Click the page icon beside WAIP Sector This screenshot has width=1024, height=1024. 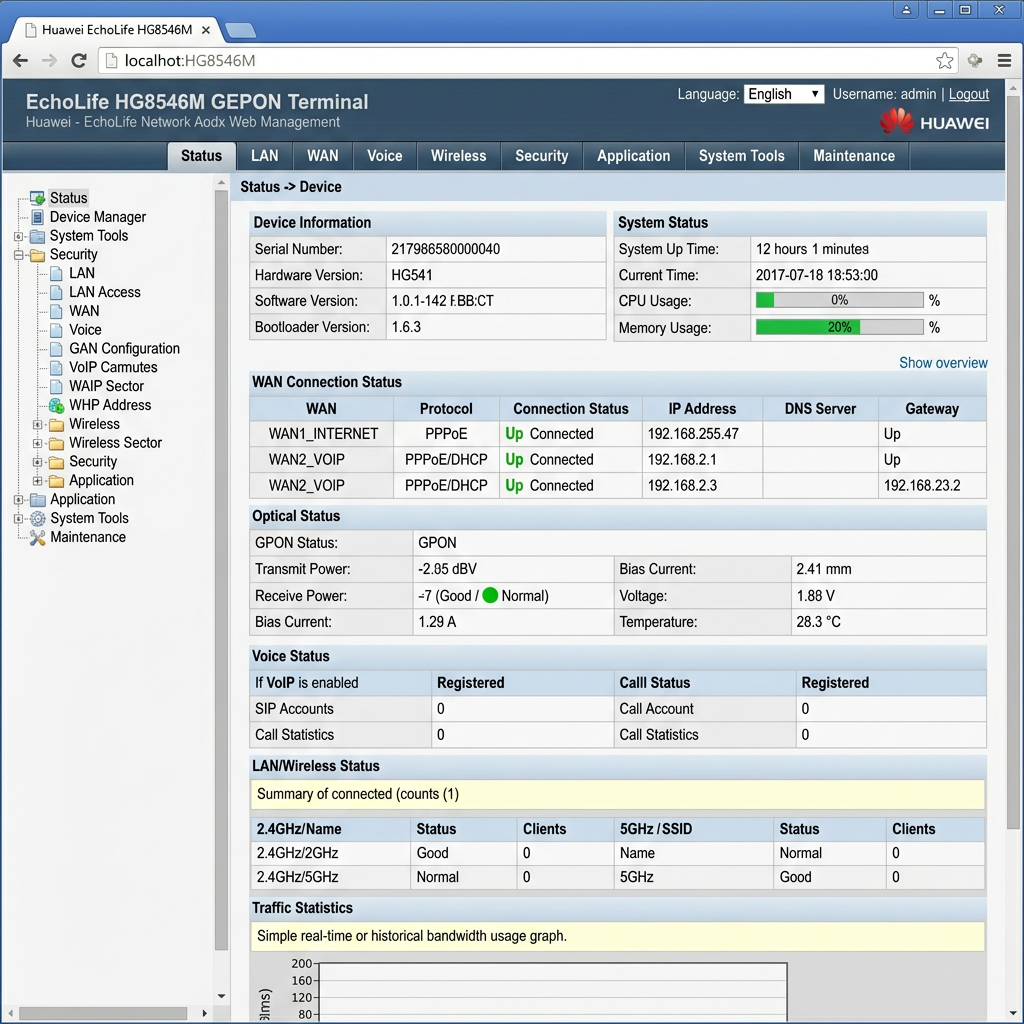point(57,387)
